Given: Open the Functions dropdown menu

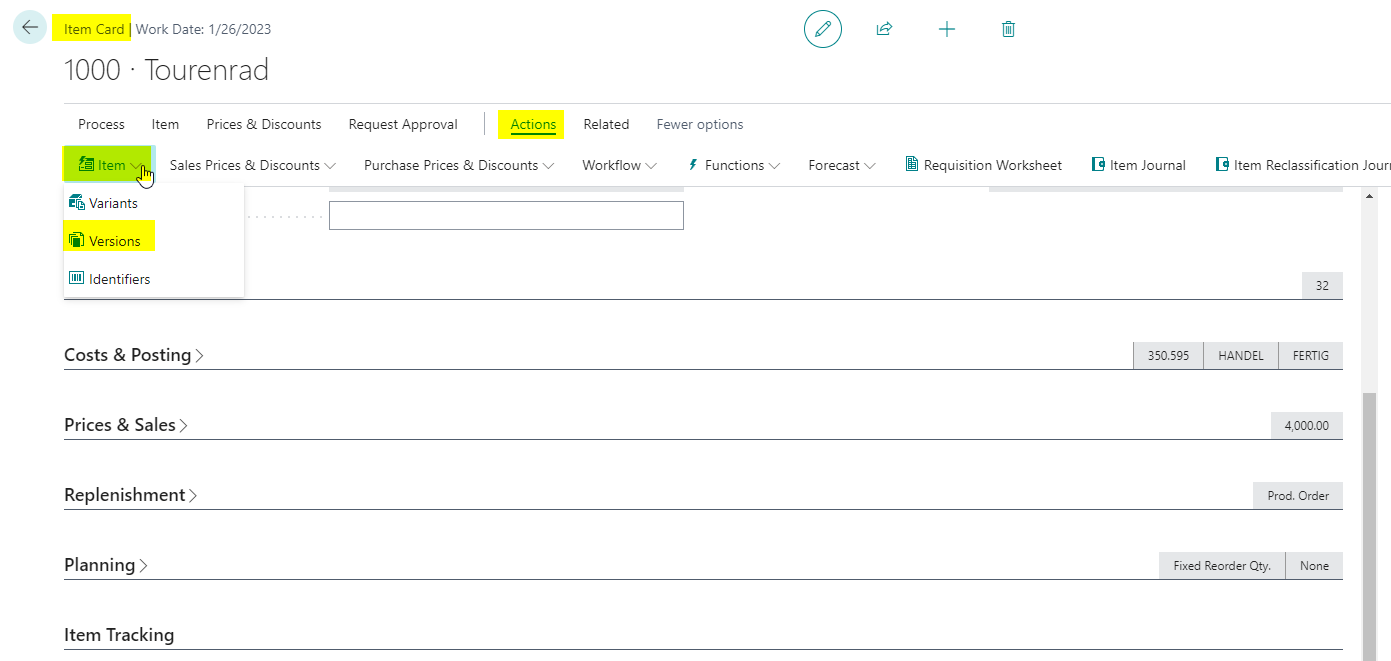Looking at the screenshot, I should [735, 165].
